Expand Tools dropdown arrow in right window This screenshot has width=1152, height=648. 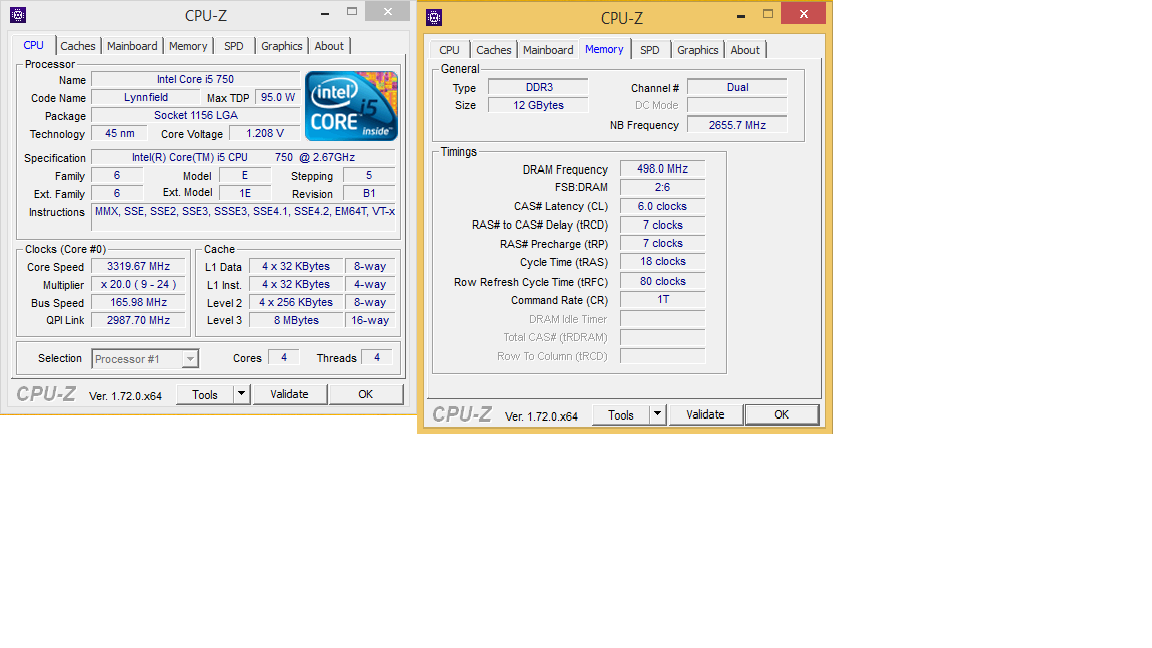coord(658,414)
